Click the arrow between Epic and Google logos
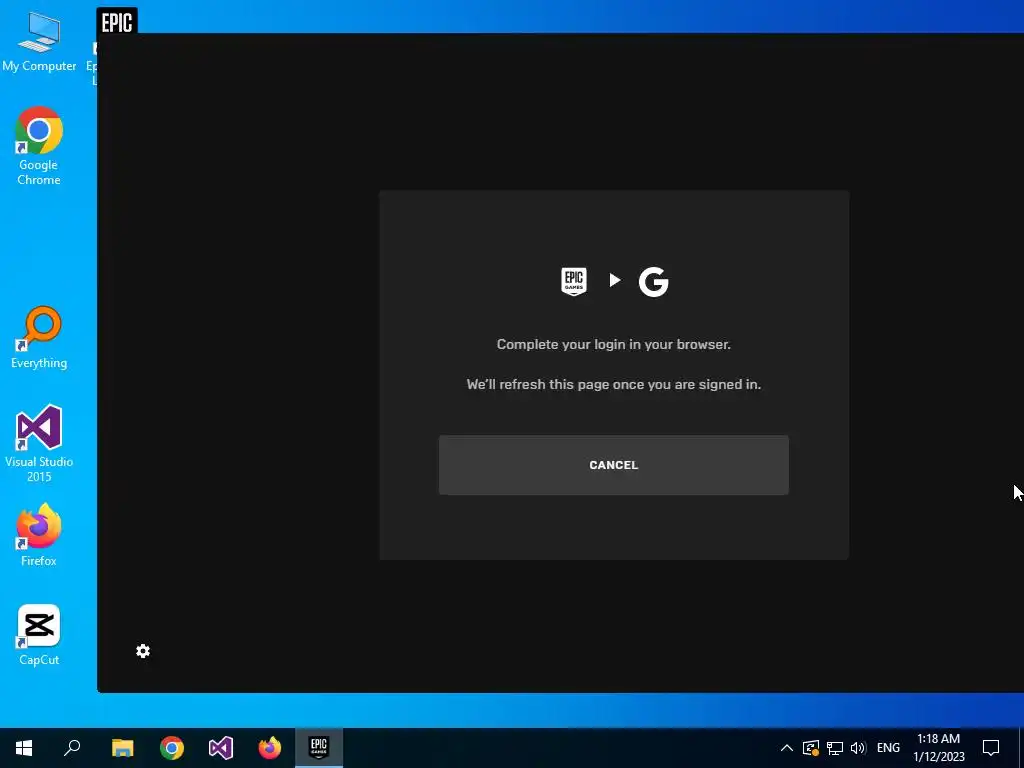Screen dimensions: 1024x768 coord(615,280)
